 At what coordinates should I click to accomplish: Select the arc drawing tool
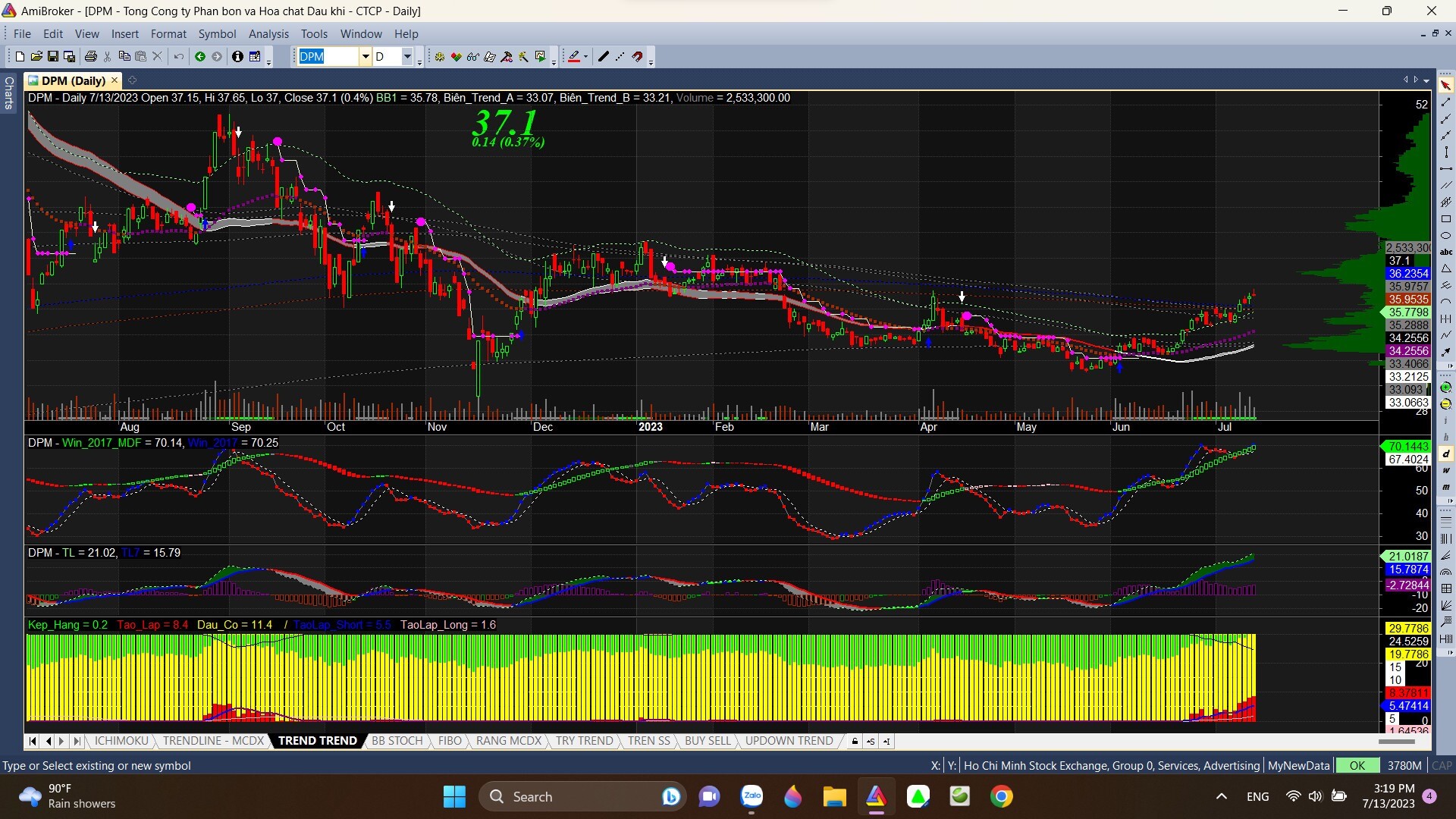[1446, 301]
